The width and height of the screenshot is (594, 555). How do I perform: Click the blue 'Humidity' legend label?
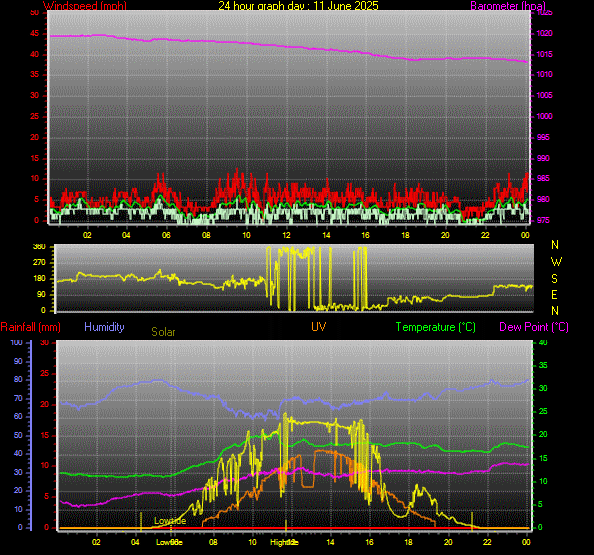(x=104, y=327)
